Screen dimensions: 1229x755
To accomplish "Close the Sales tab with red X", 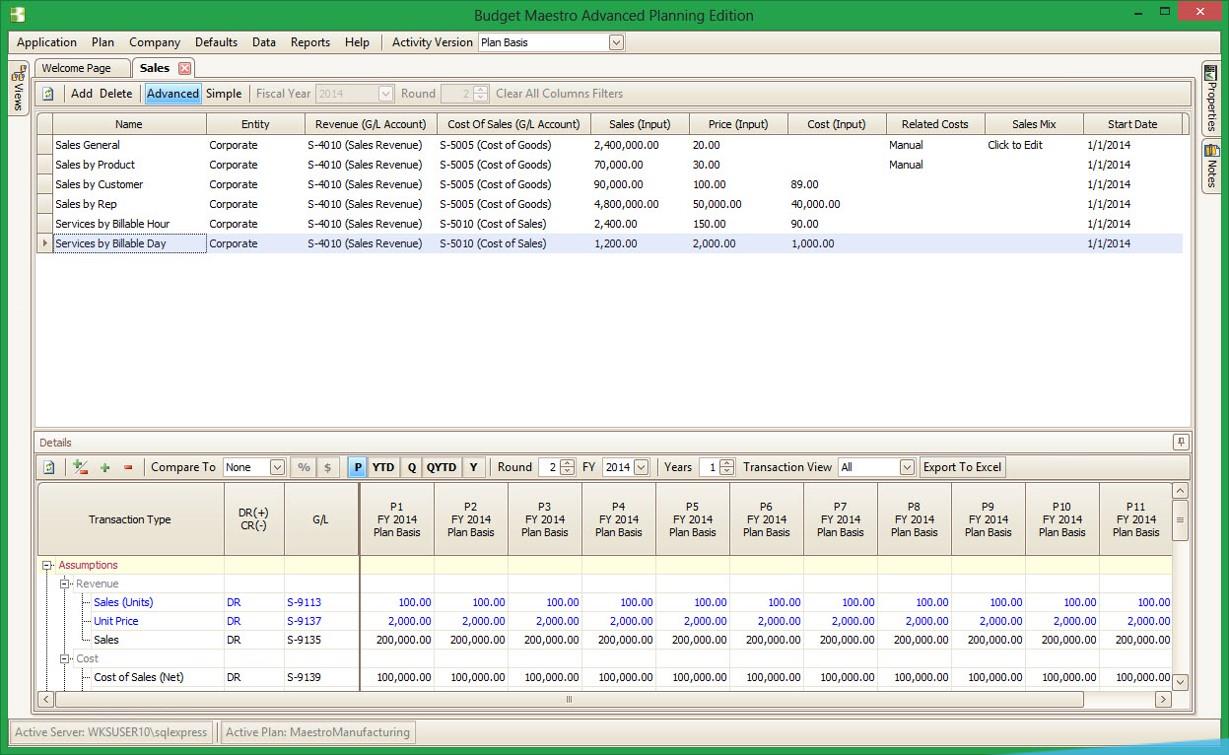I will point(184,68).
